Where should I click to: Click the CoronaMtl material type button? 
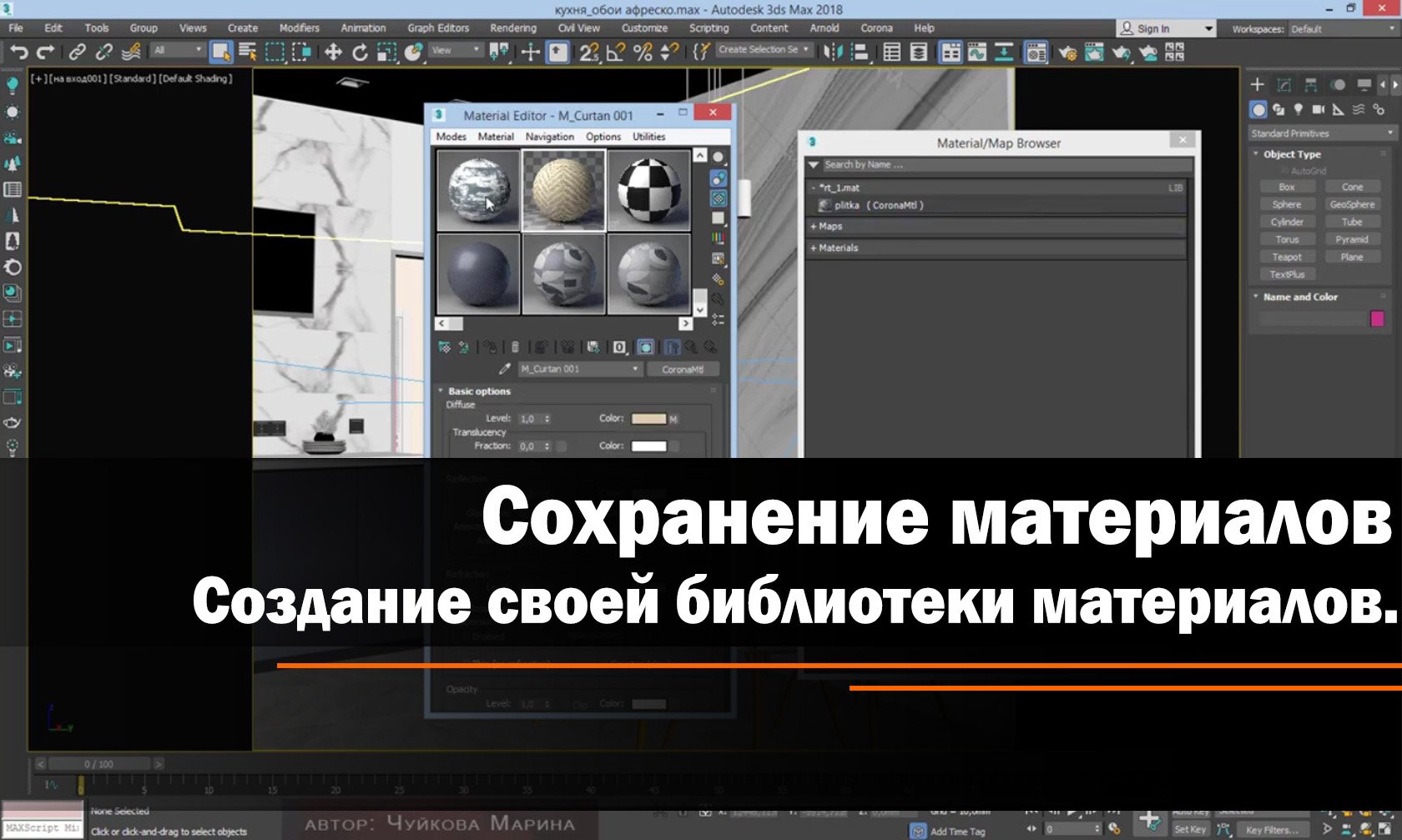pos(683,369)
